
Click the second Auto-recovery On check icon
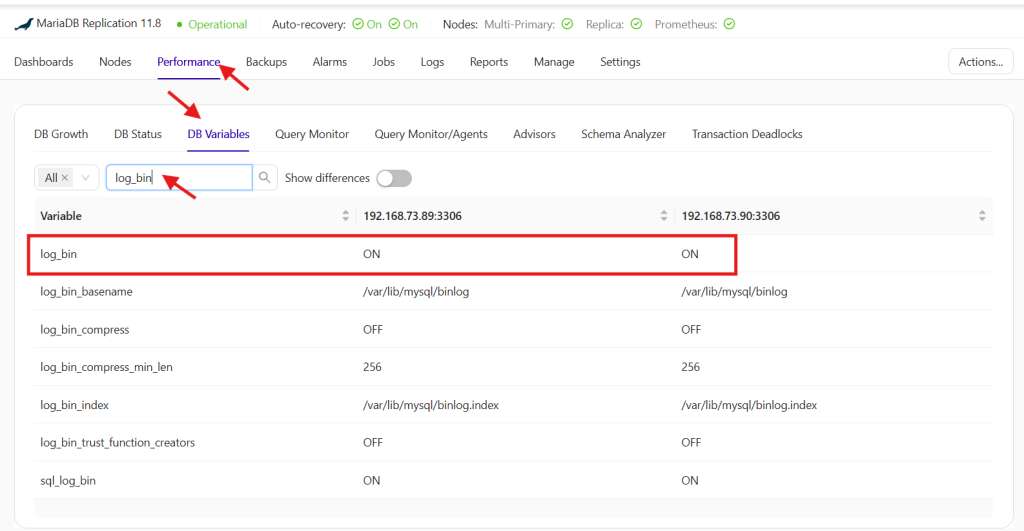coord(394,24)
